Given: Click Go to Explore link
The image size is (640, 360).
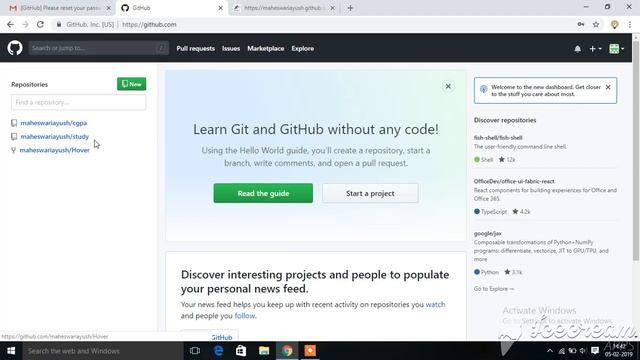Looking at the screenshot, I should [494, 289].
